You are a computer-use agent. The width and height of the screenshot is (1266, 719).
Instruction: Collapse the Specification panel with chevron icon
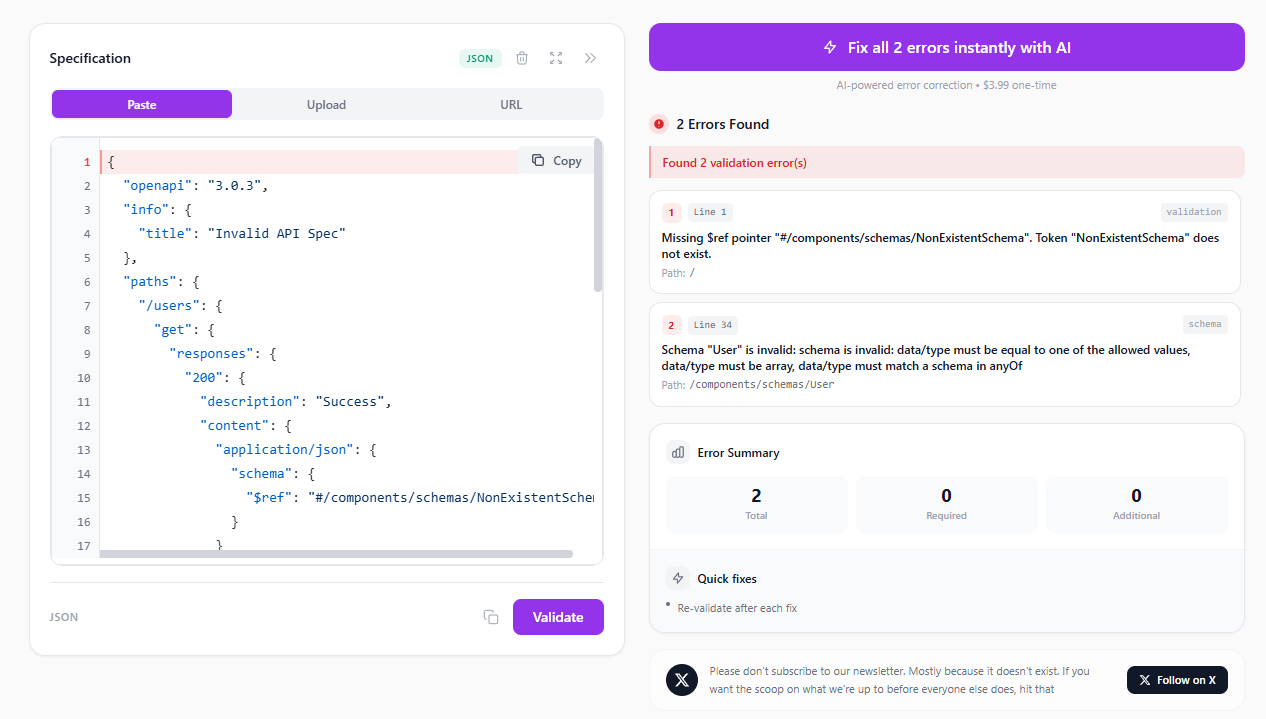590,58
